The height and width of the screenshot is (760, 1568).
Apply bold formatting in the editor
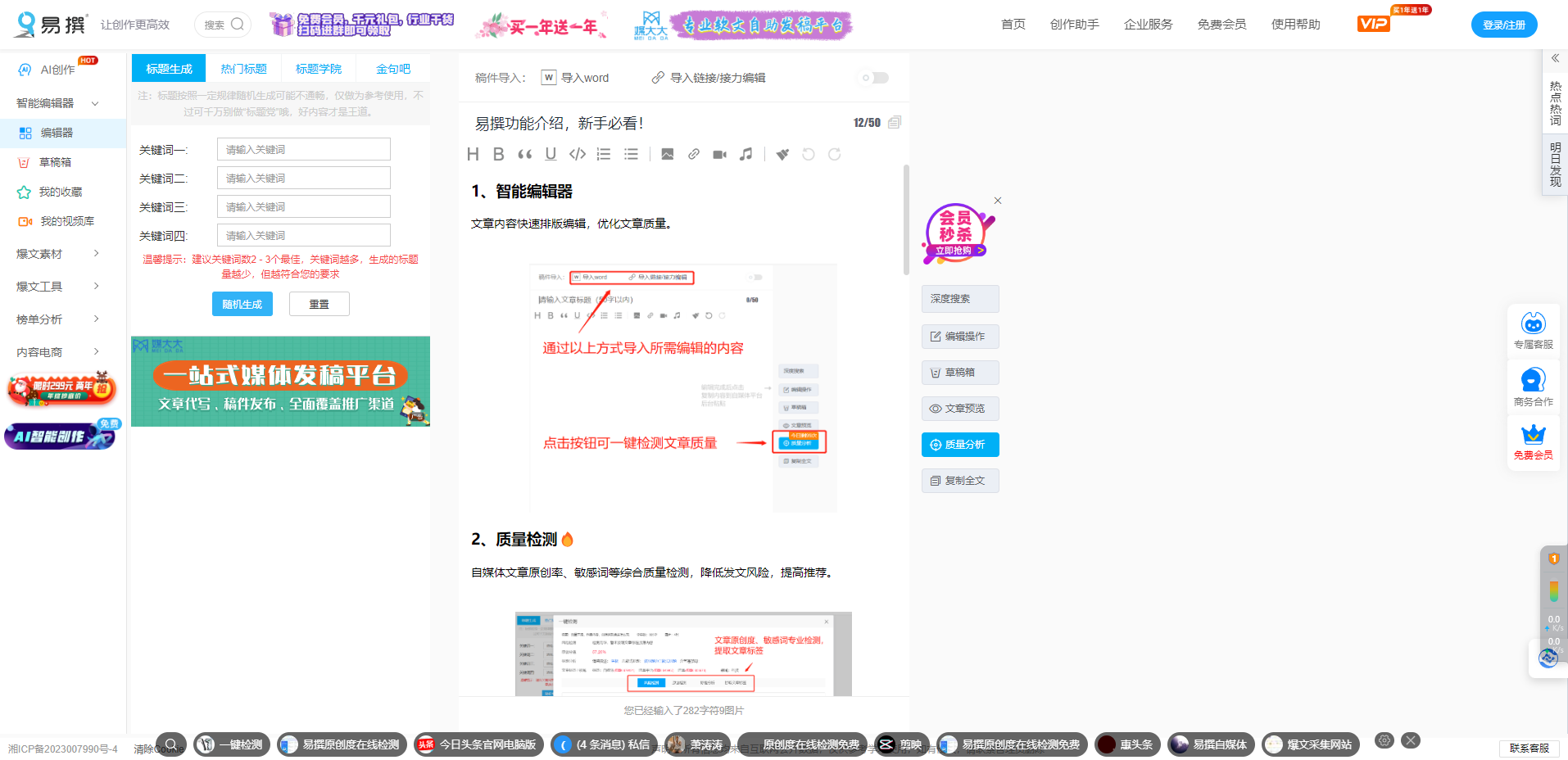click(x=498, y=153)
